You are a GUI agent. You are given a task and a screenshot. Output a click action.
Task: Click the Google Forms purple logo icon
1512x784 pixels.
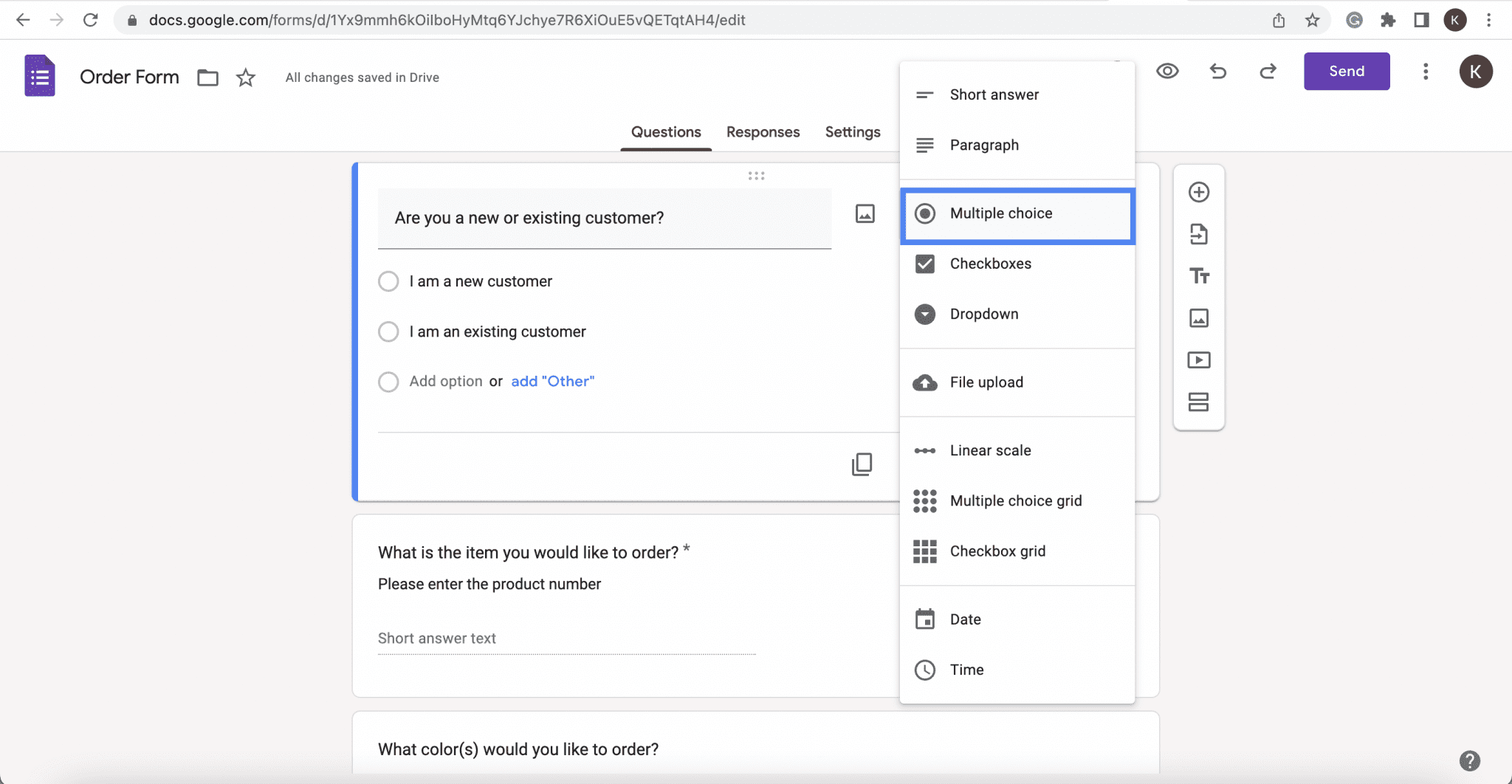40,75
